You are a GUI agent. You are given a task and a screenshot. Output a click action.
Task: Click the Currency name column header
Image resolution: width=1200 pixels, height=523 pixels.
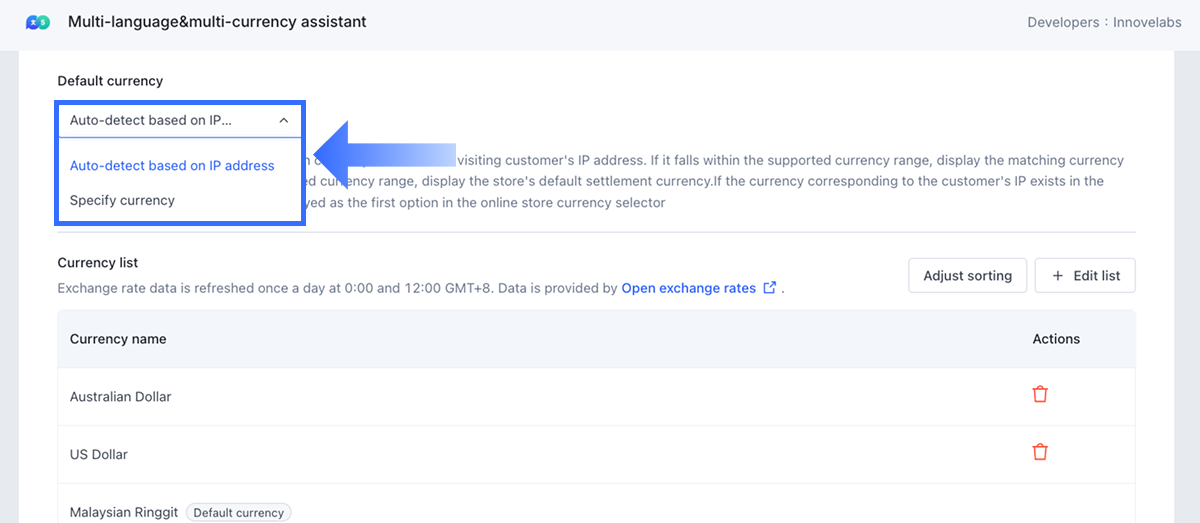tap(118, 339)
